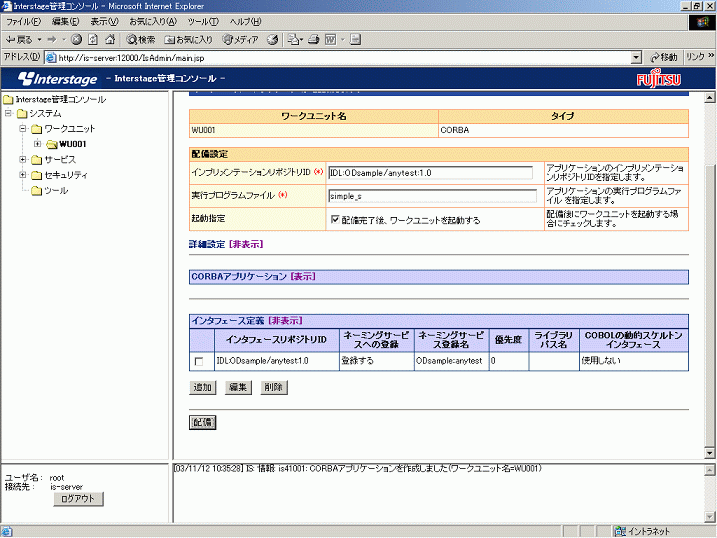Click the 編集 button below interface table

(x=238, y=387)
